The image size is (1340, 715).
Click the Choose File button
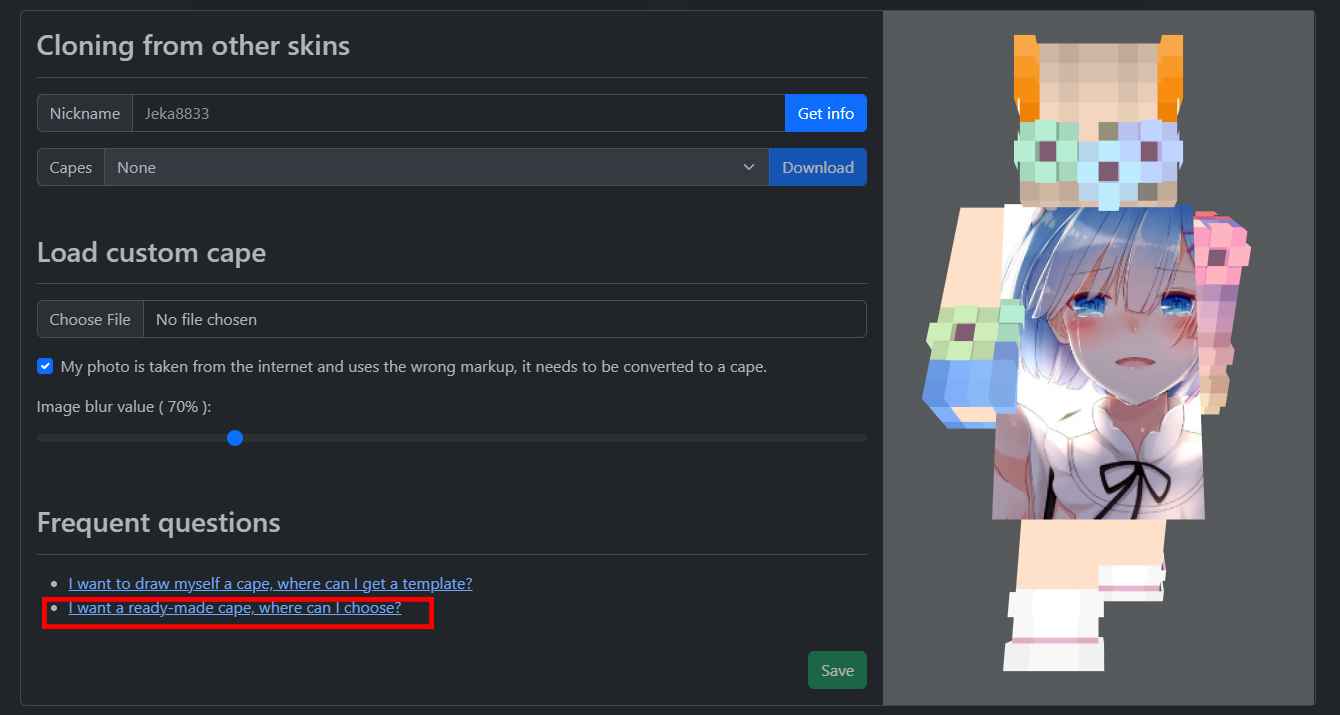pos(90,319)
